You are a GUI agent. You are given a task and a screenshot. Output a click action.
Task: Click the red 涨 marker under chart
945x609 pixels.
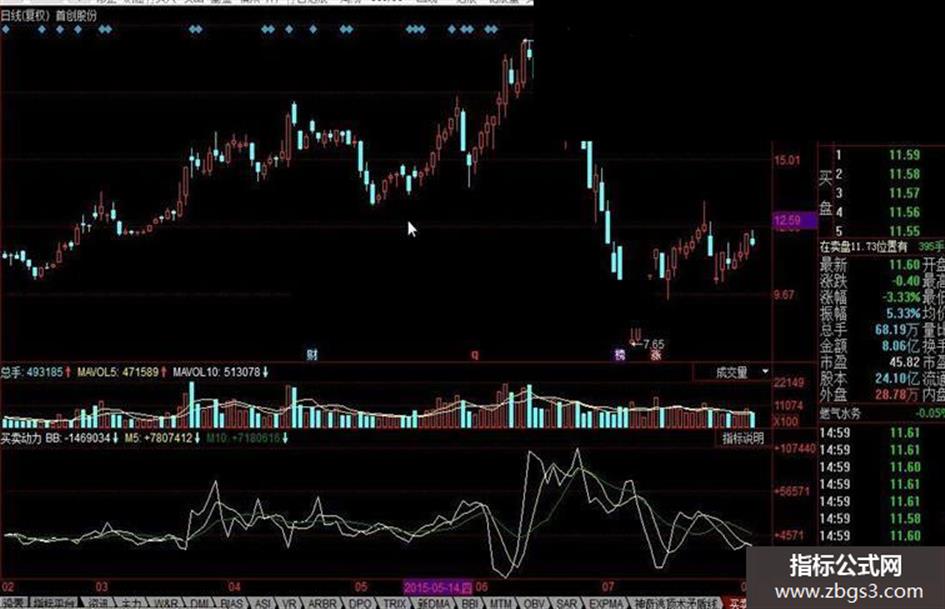click(x=656, y=355)
